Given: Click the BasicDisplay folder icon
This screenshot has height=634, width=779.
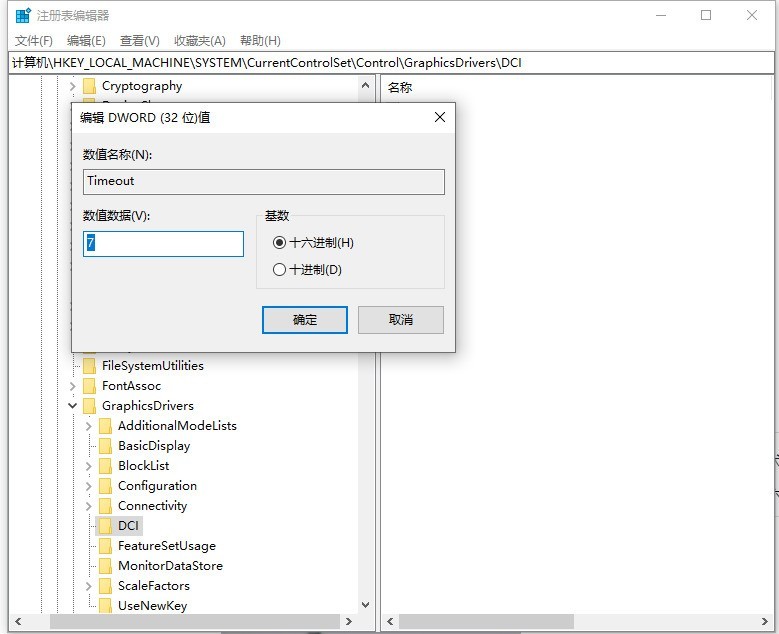Looking at the screenshot, I should (105, 446).
